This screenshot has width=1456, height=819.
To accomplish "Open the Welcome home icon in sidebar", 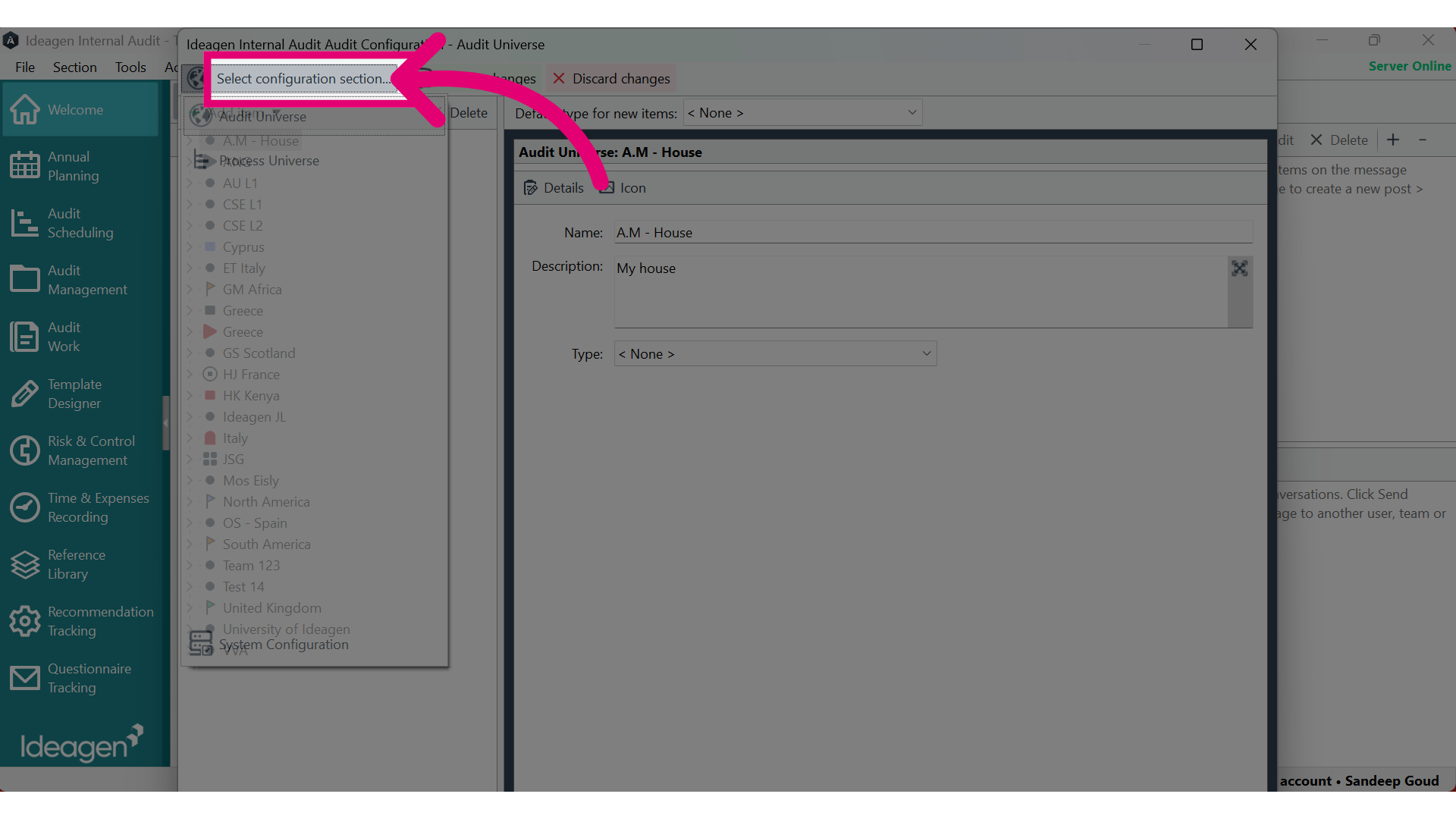I will (x=25, y=109).
